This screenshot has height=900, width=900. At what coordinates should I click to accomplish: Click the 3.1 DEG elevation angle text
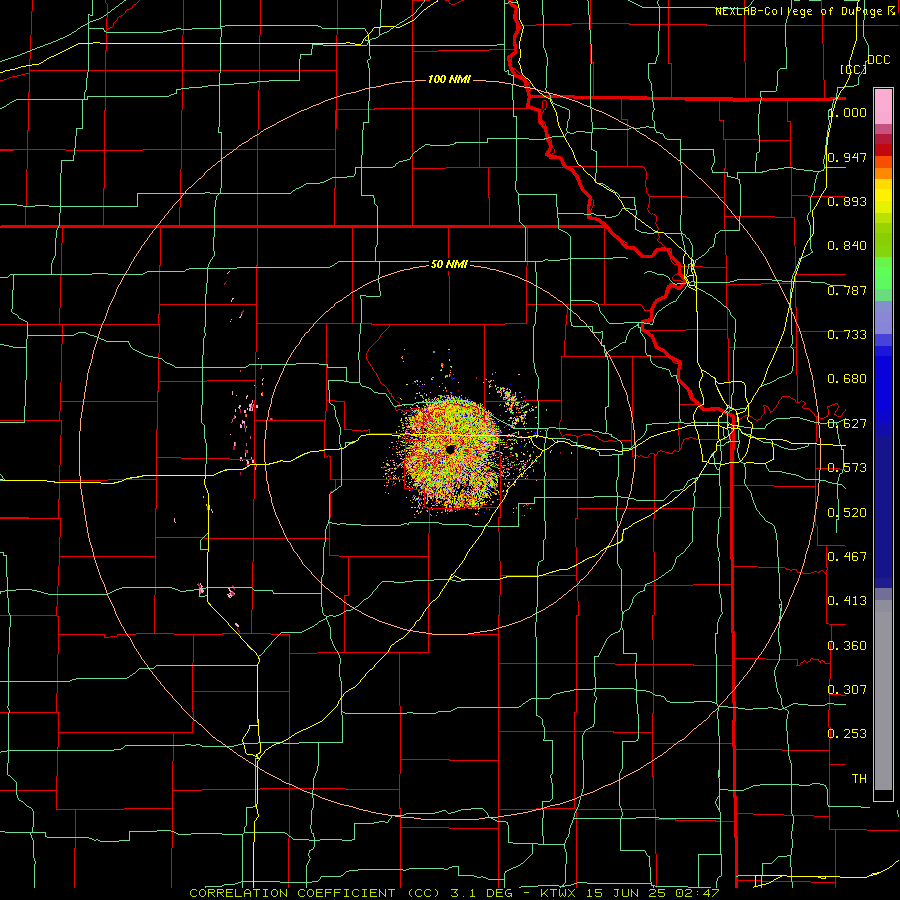pyautogui.click(x=480, y=893)
